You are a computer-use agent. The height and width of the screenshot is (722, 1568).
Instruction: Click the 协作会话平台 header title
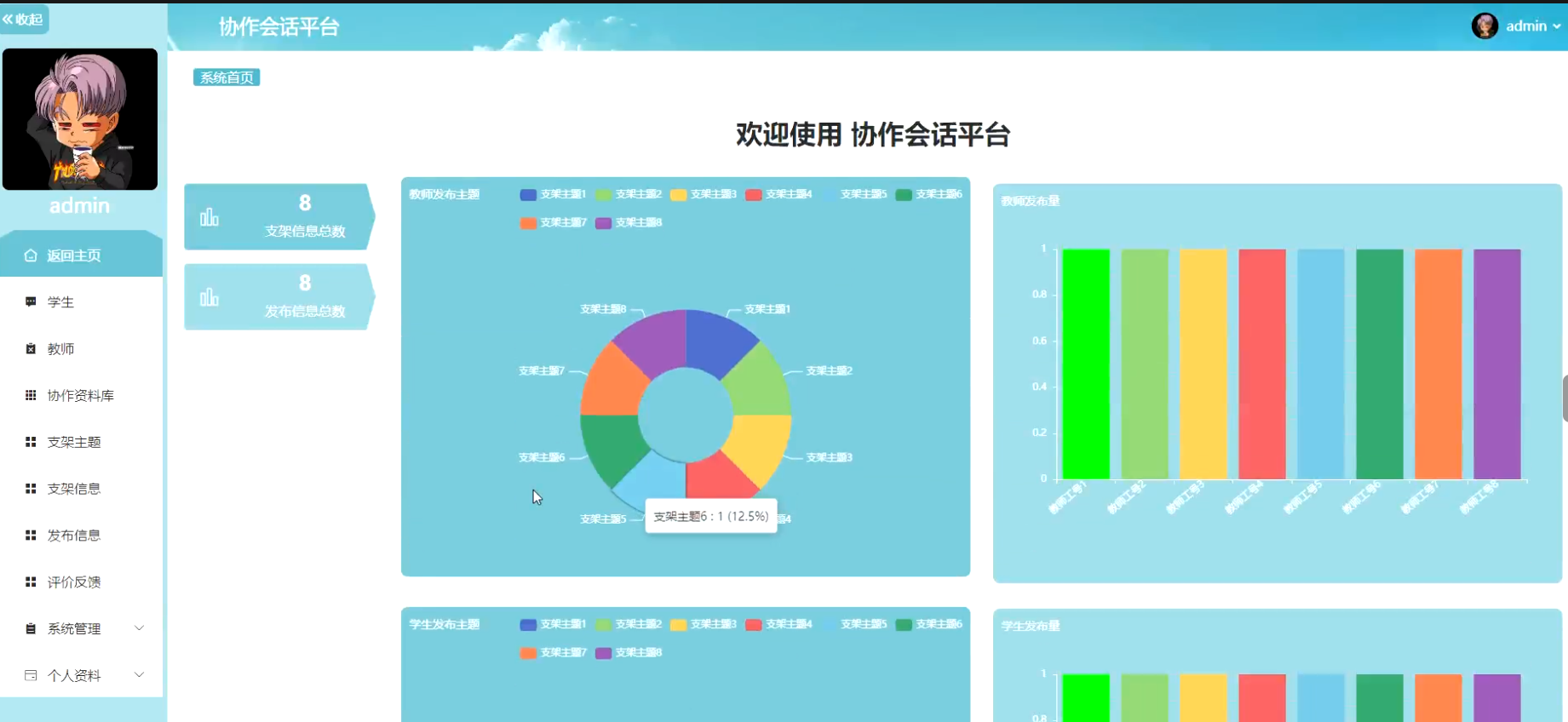[279, 27]
